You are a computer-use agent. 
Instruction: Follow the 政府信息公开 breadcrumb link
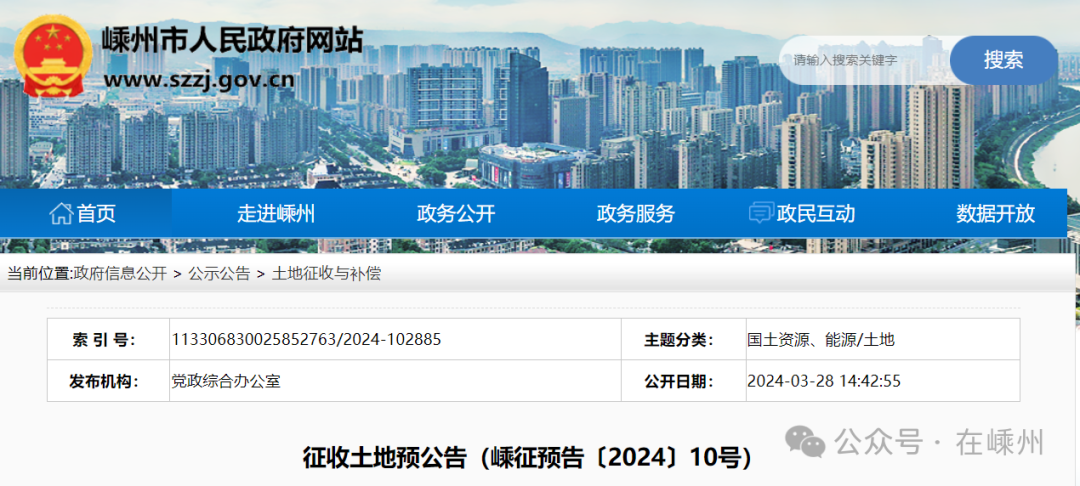[x=120, y=273]
